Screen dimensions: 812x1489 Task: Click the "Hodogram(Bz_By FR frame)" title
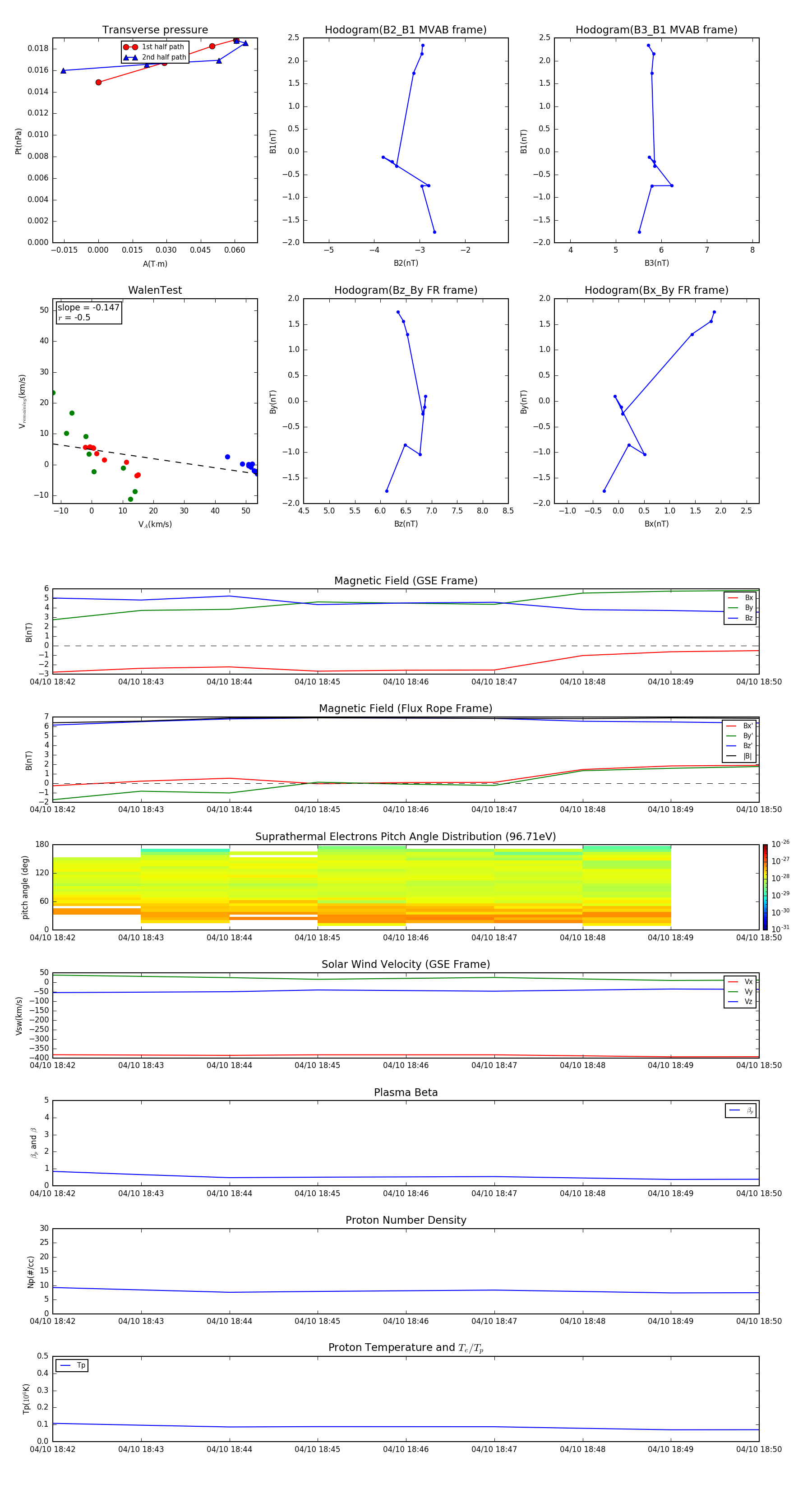pyautogui.click(x=406, y=290)
